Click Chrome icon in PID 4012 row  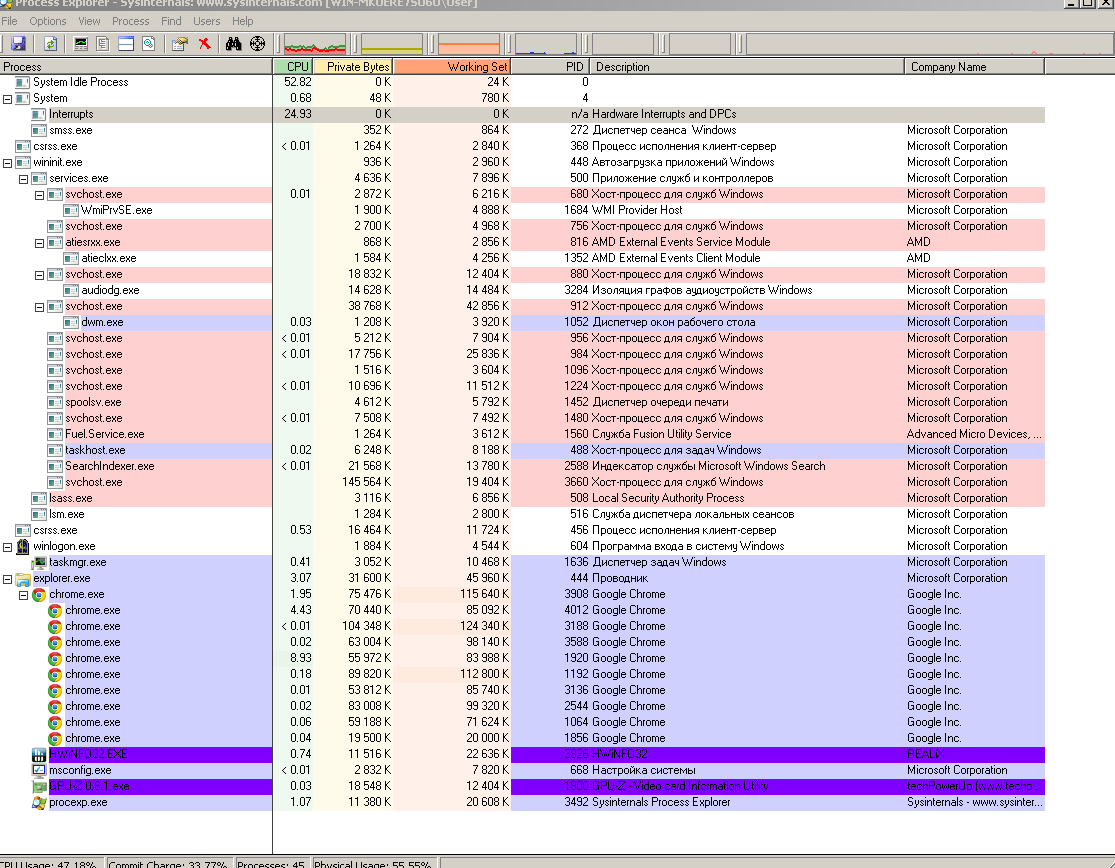[55, 610]
